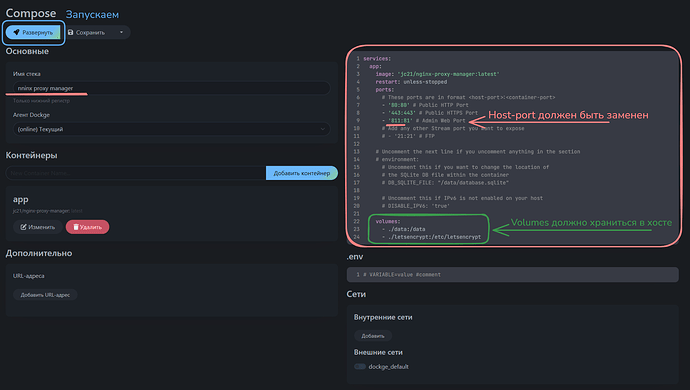Click the image line in the compose YAML
The height and width of the screenshot is (390, 690).
[437, 74]
